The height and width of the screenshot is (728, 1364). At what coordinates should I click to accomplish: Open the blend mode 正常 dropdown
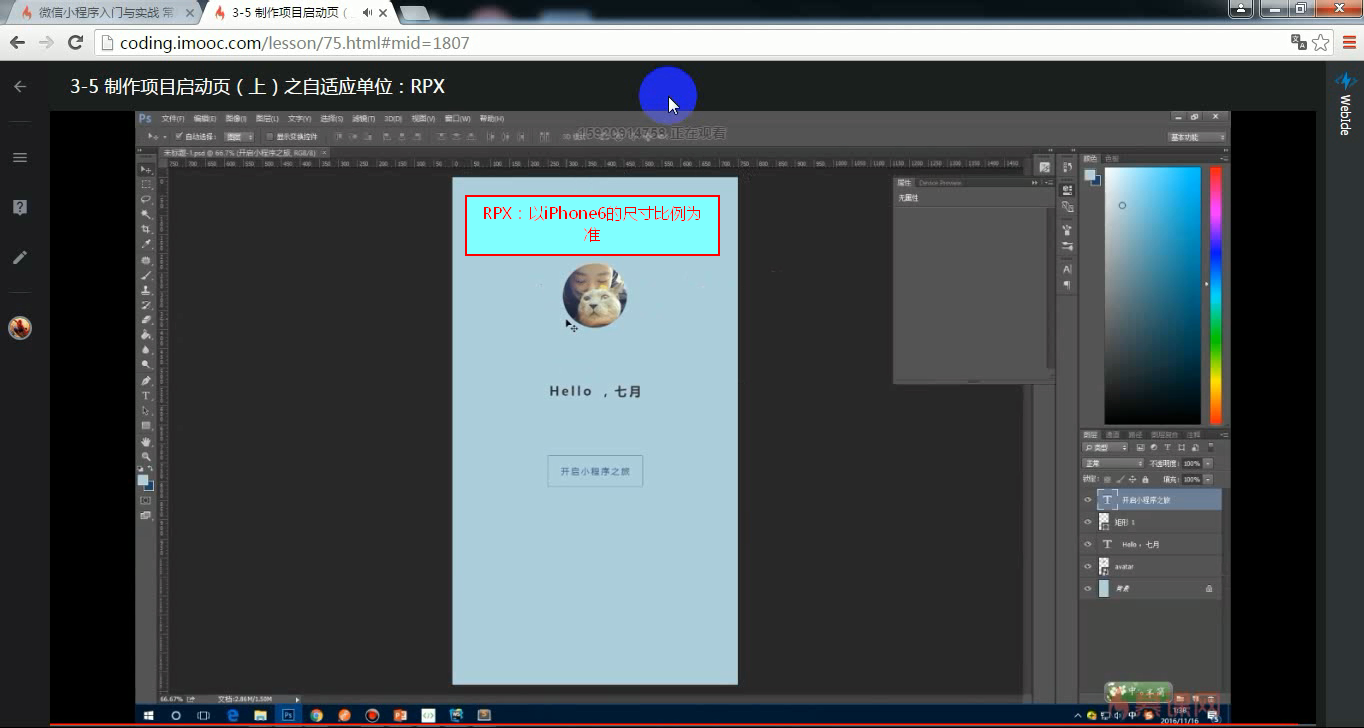(1113, 463)
